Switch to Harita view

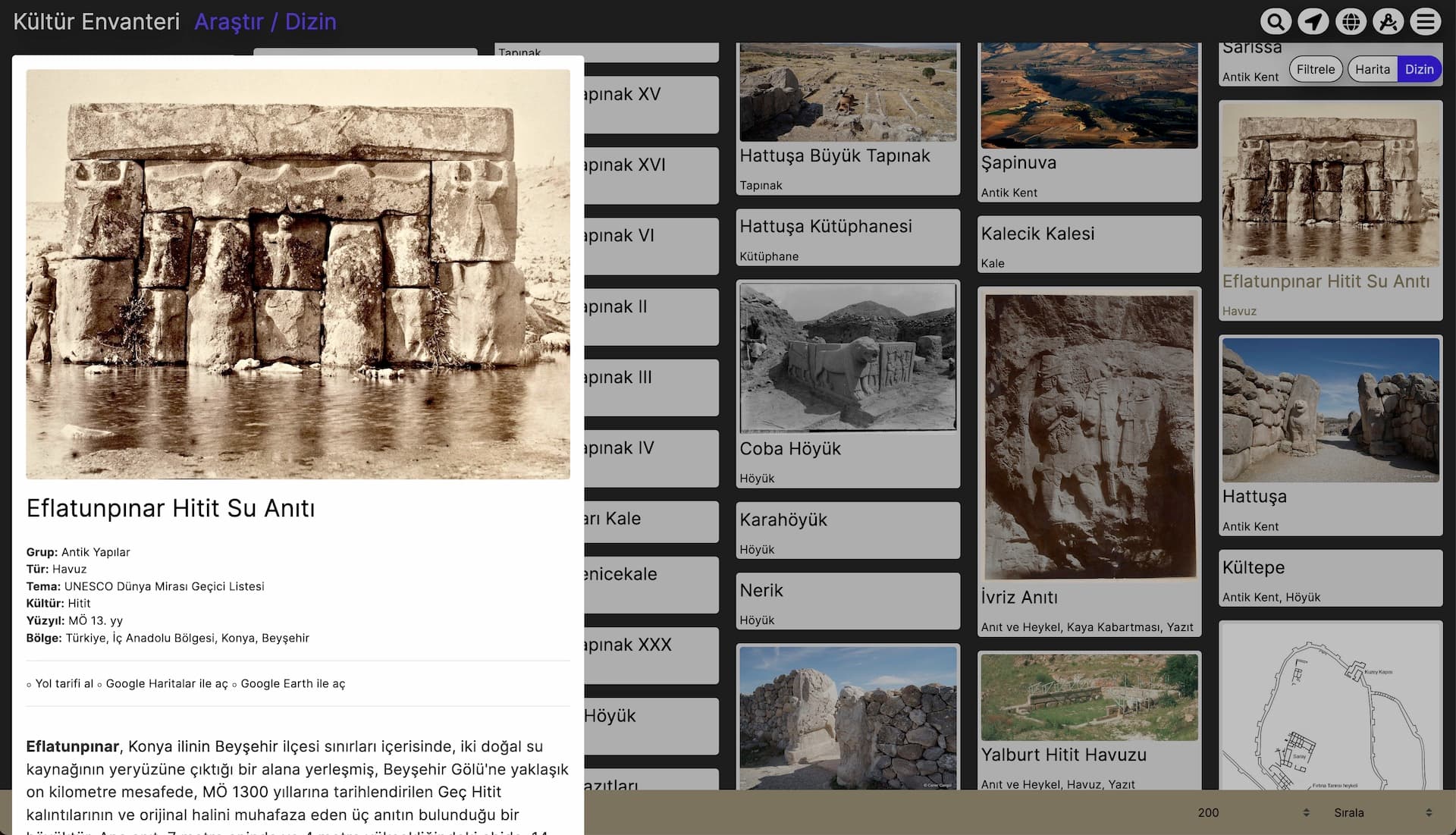click(x=1372, y=69)
